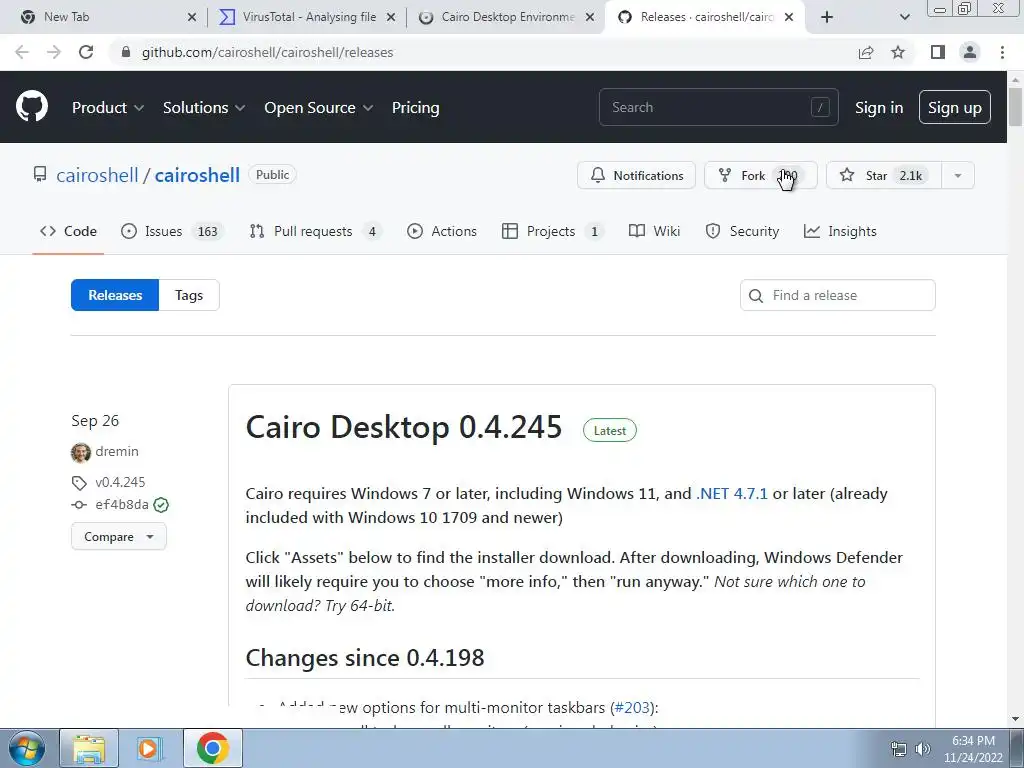1024x768 pixels.
Task: Open the Security tab
Action: (x=743, y=231)
